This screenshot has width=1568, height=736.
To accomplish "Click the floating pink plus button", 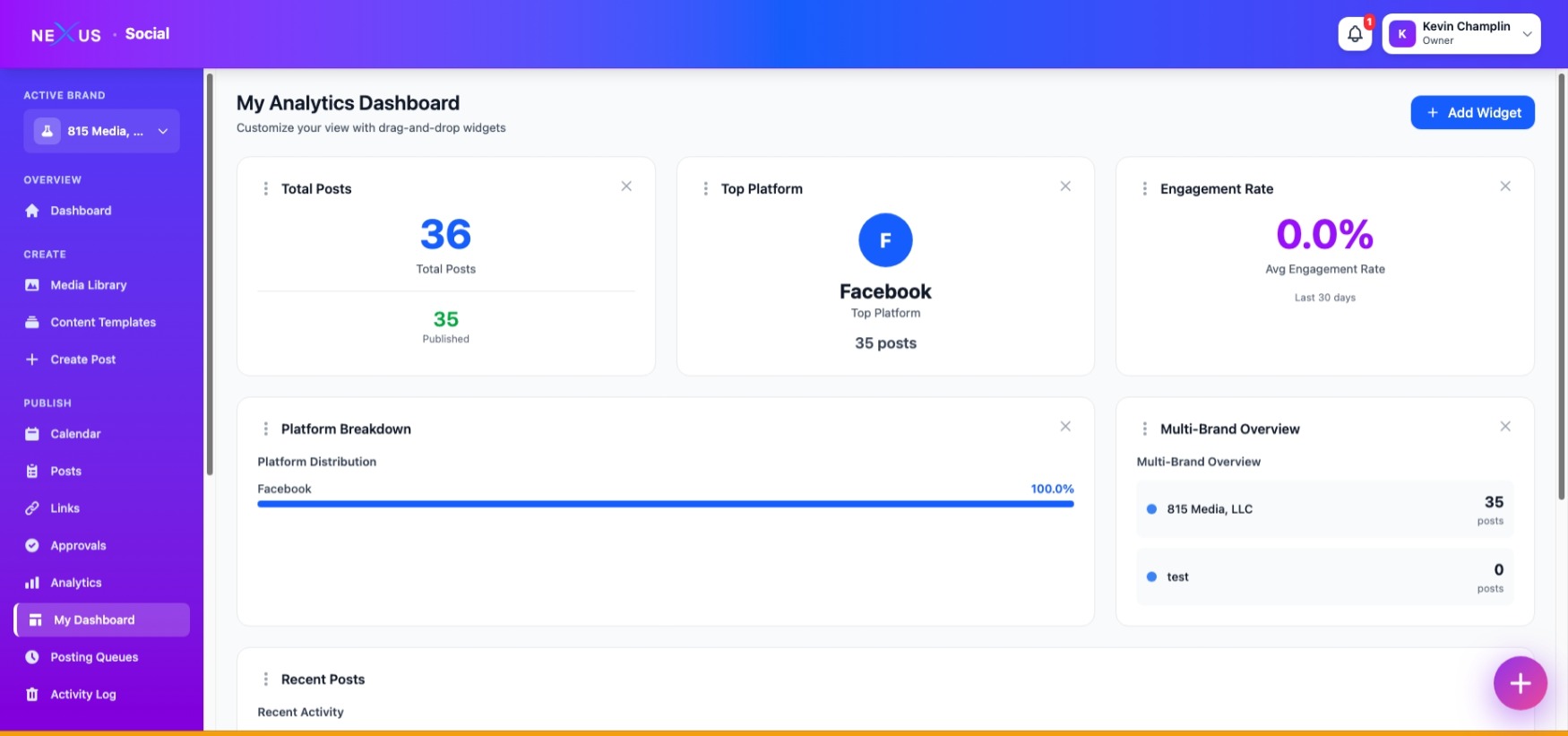I will click(x=1520, y=683).
